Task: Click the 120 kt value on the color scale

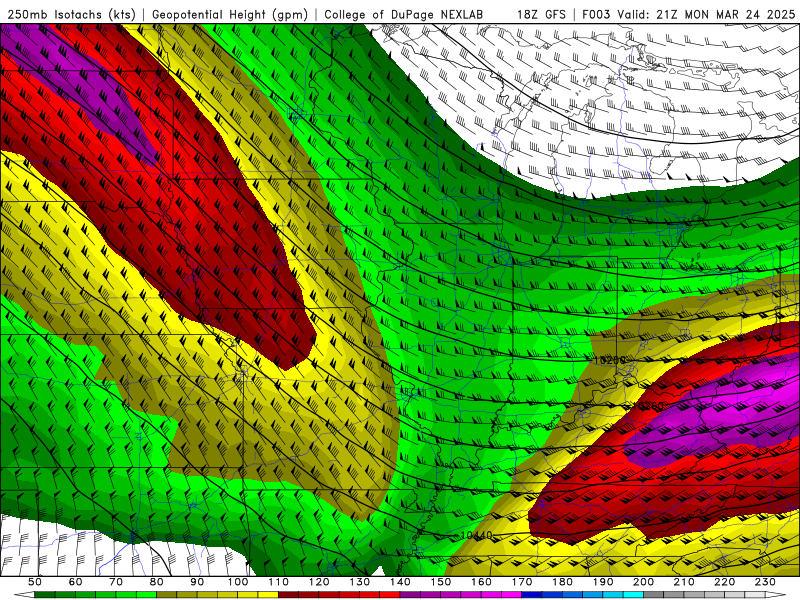Action: pyautogui.click(x=319, y=582)
